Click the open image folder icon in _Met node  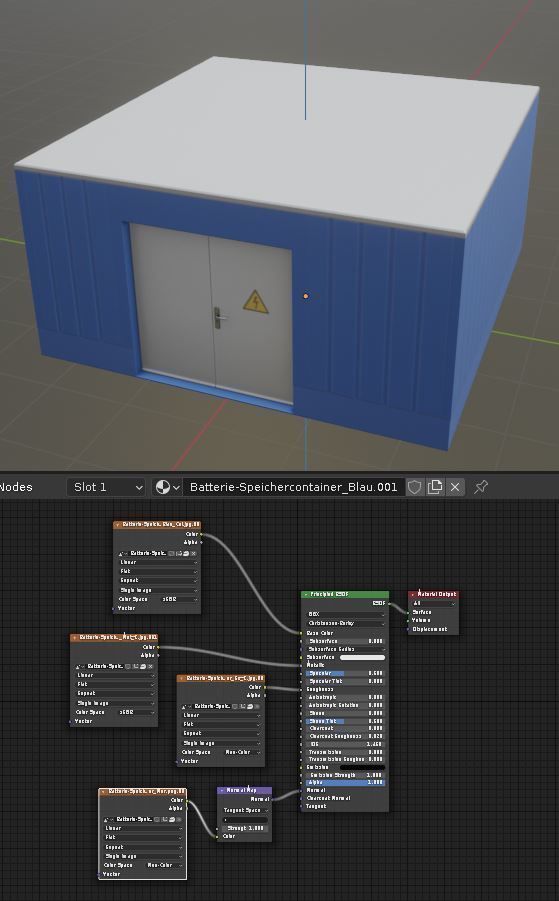[x=142, y=667]
